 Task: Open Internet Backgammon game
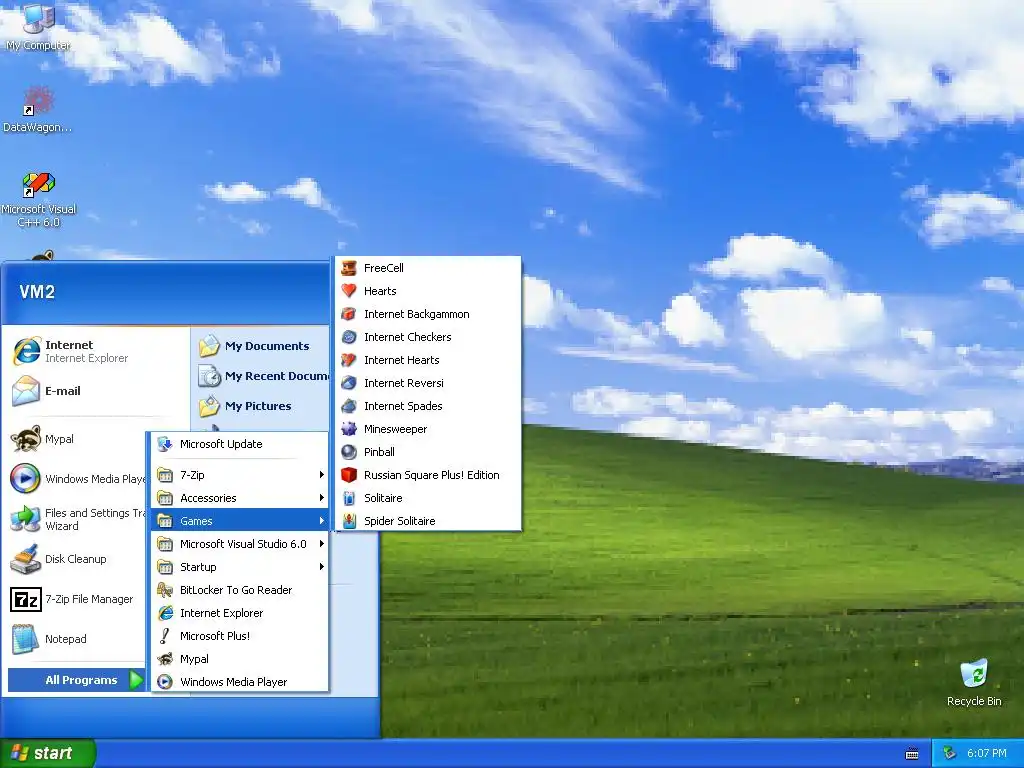click(x=428, y=314)
